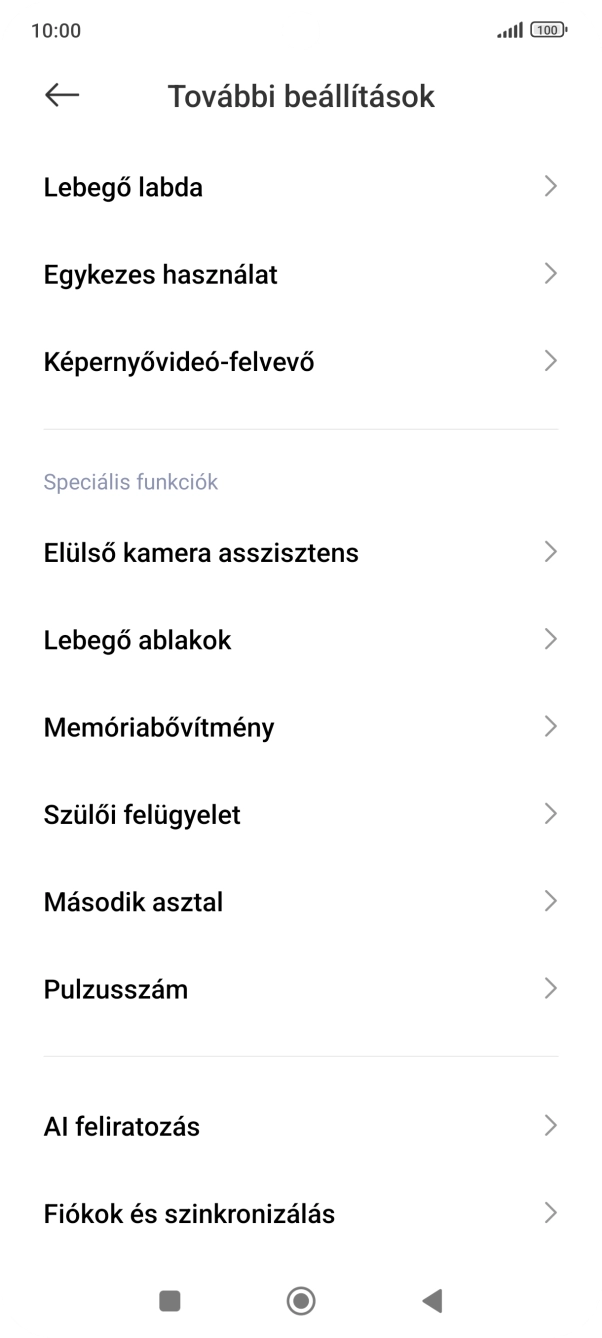Open Fiókok és szinkronizálás
602x1338 pixels.
pos(190,1213)
